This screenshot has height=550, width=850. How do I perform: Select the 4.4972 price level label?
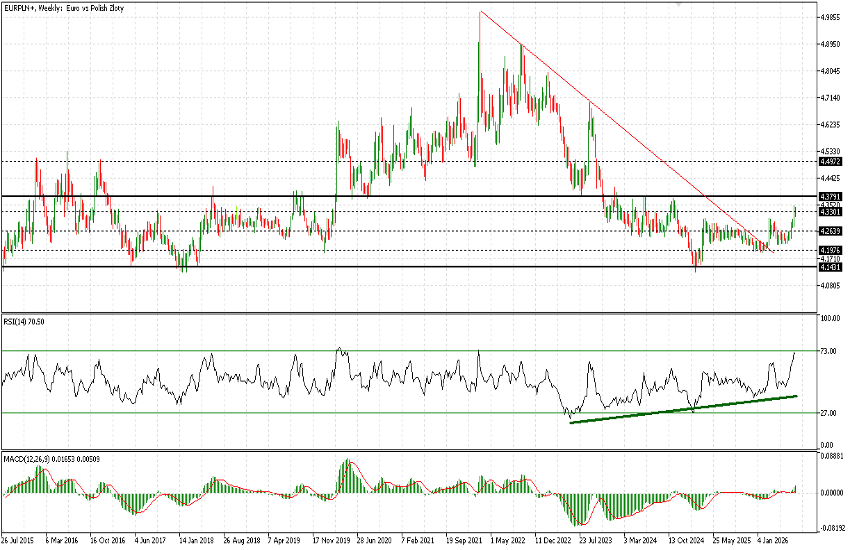(x=830, y=161)
